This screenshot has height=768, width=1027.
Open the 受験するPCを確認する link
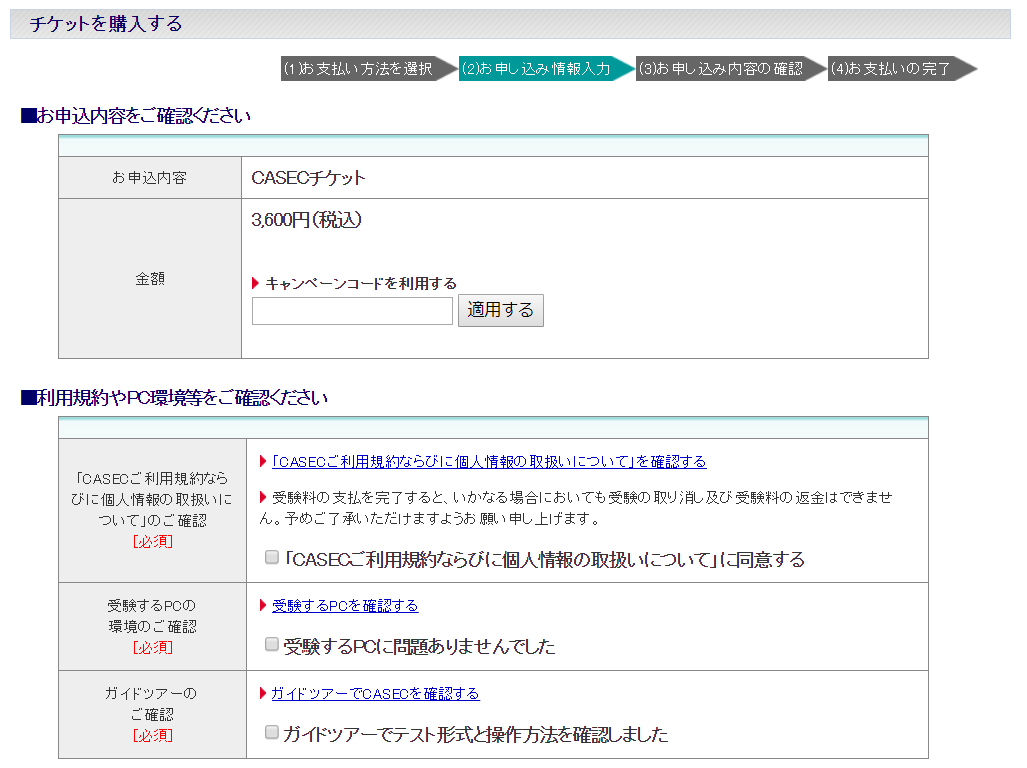(345, 606)
